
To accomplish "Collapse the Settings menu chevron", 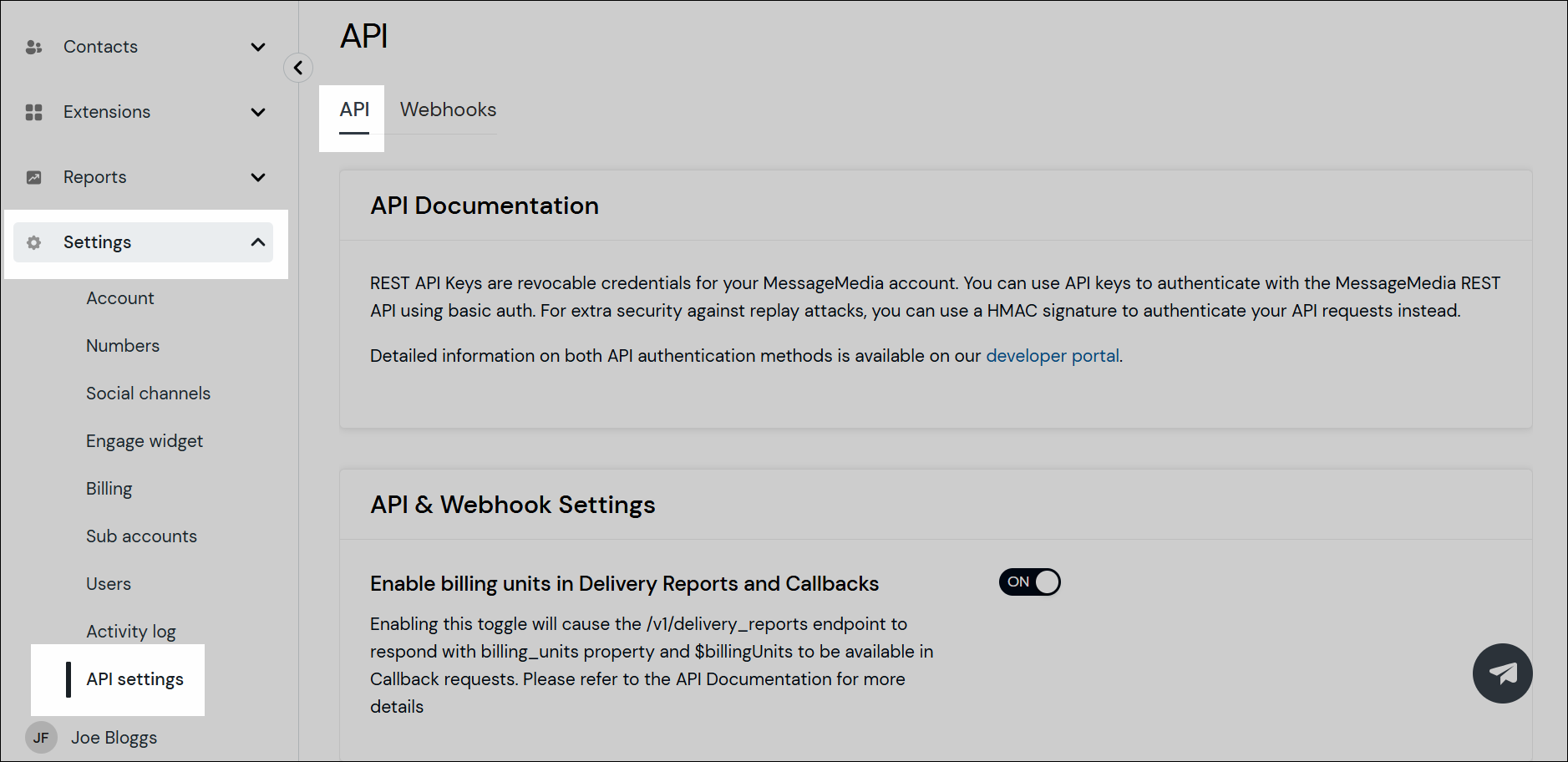I will 258,242.
